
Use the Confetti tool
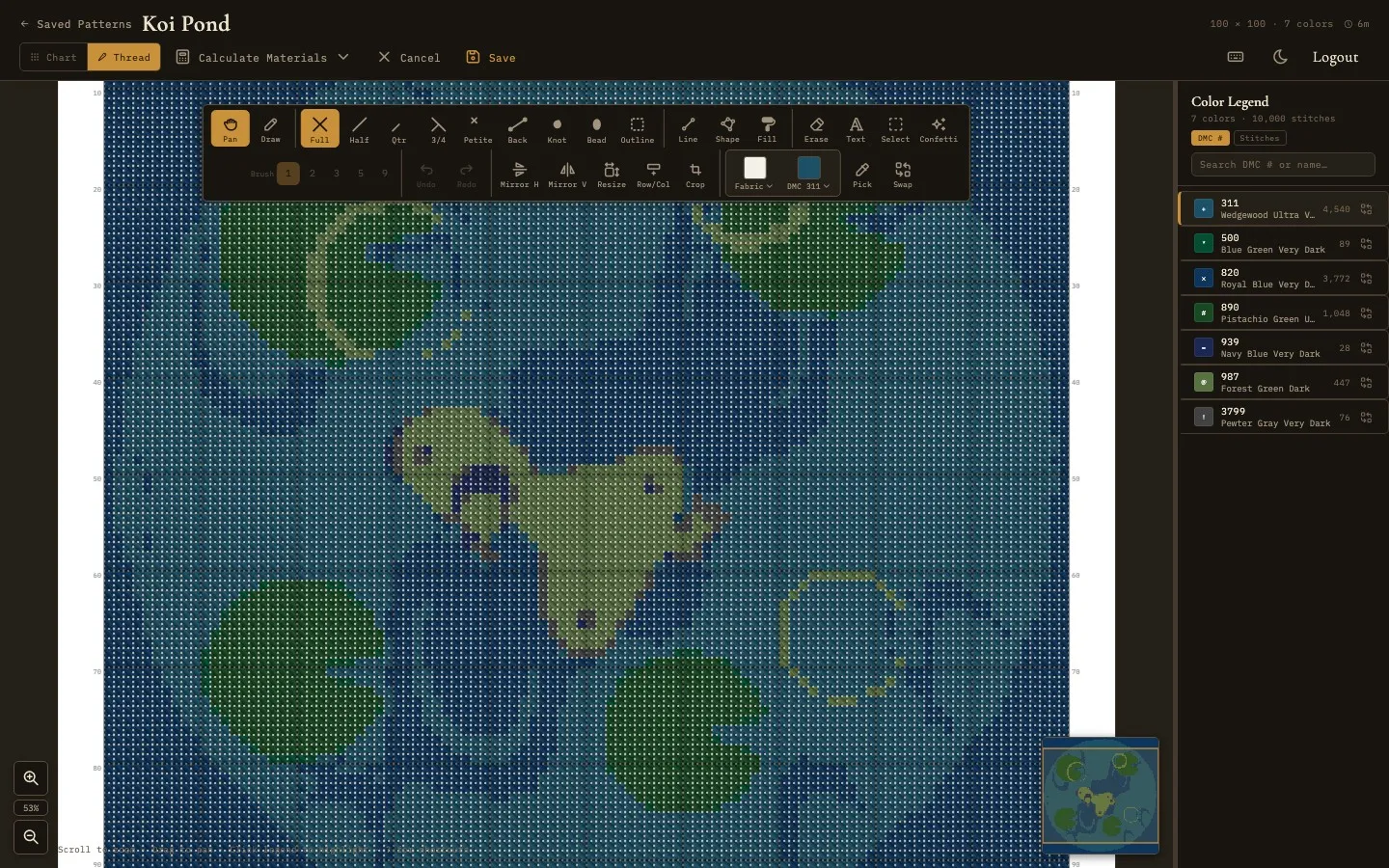click(x=938, y=129)
